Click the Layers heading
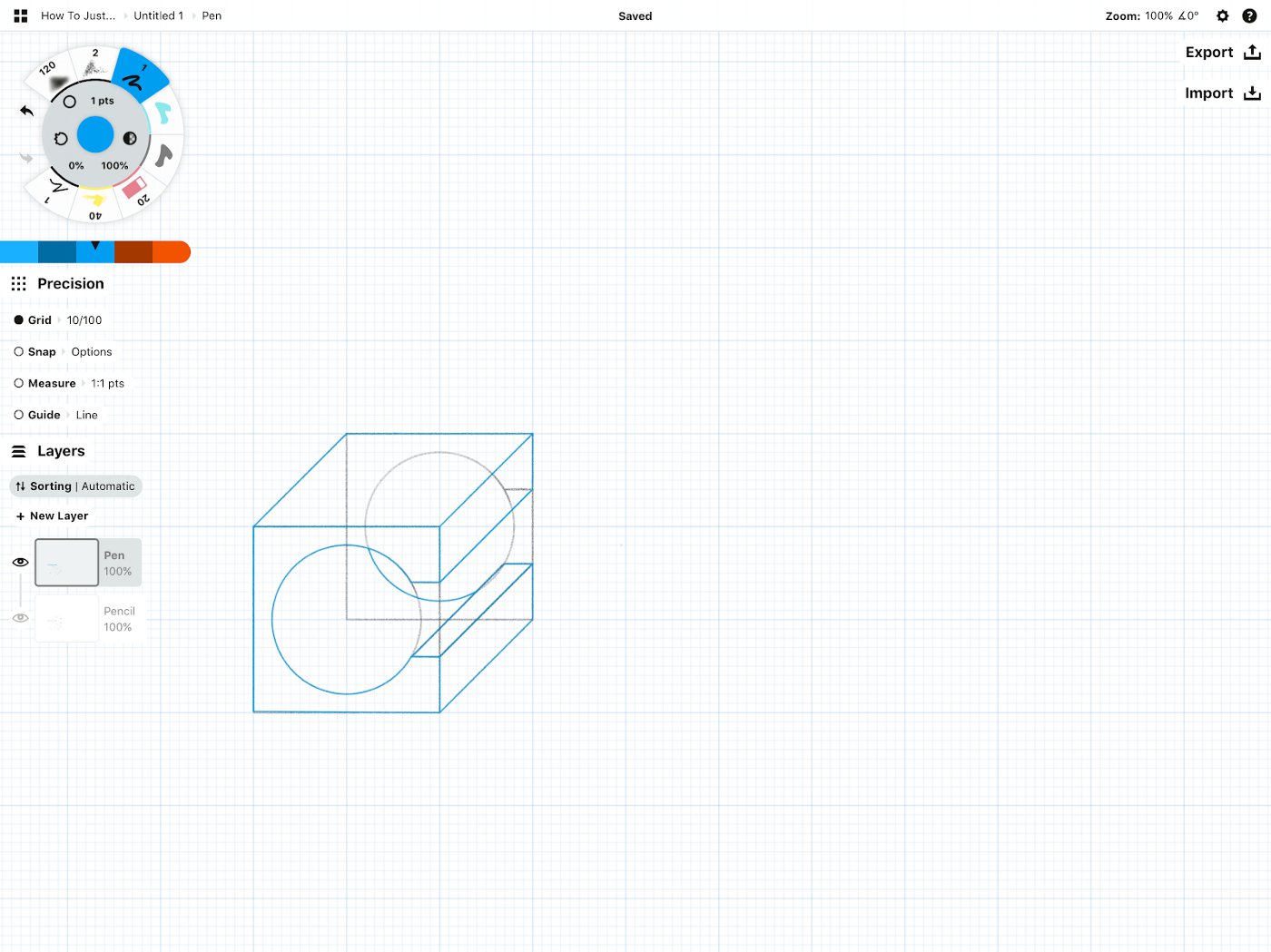Image resolution: width=1271 pixels, height=952 pixels. [61, 451]
